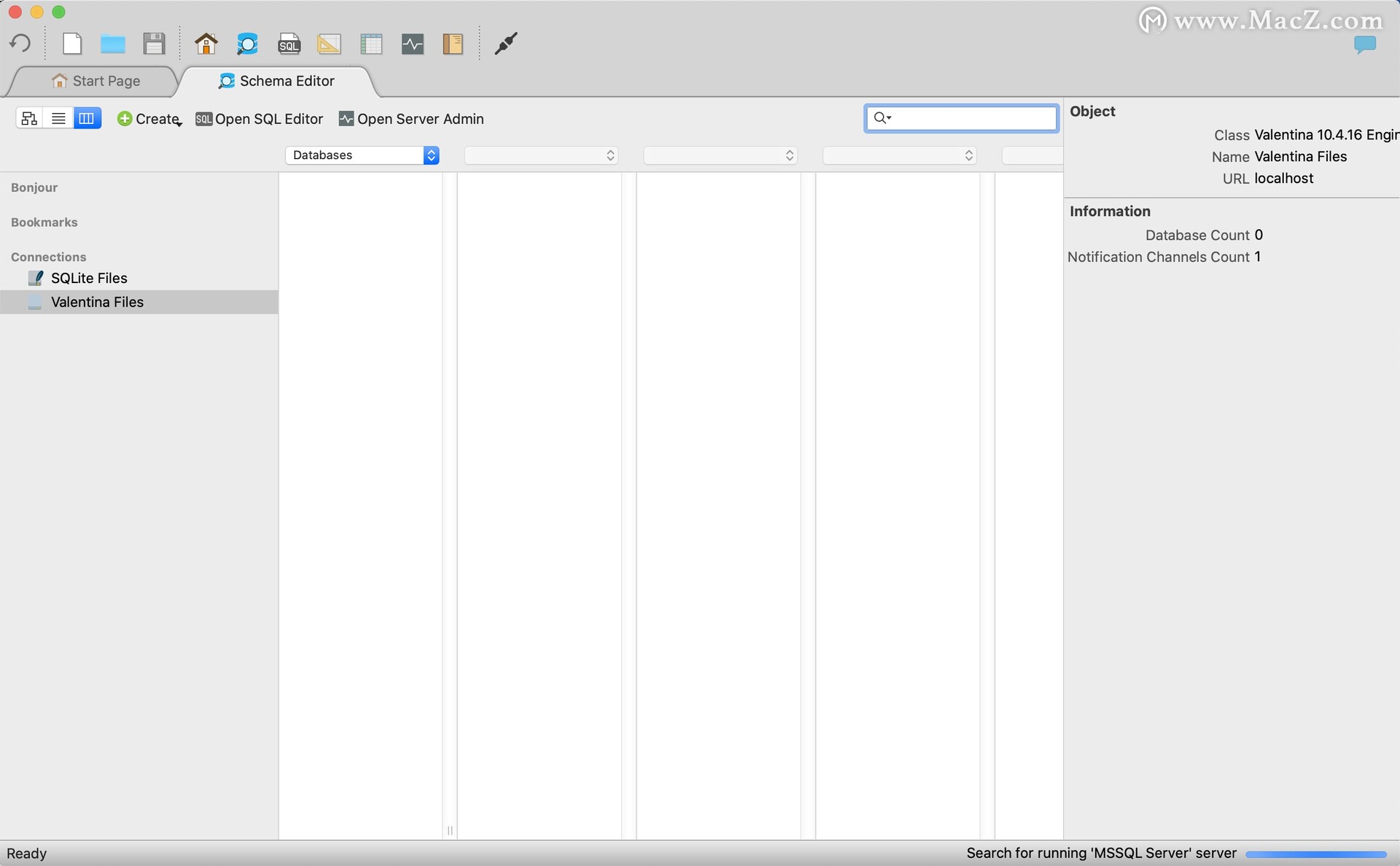Viewport: 1400px width, 866px height.
Task: Open a file with the blue folder icon
Action: coord(112,43)
